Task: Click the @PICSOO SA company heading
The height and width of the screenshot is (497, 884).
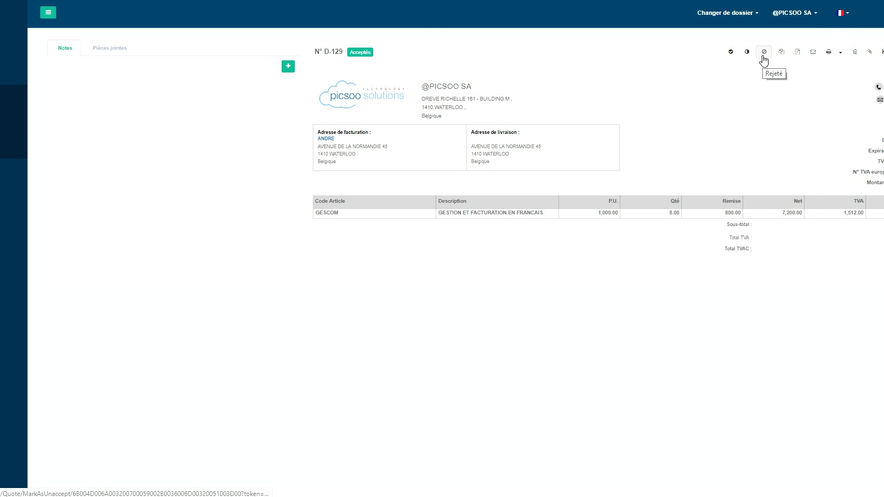Action: 446,86
